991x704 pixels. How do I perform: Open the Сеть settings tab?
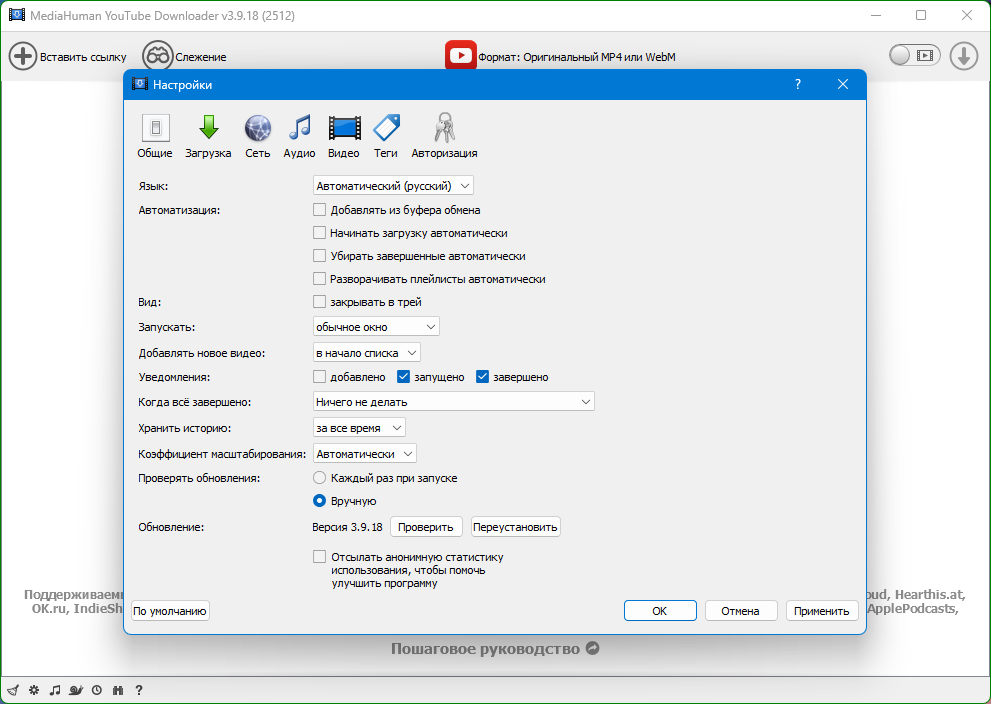[258, 136]
